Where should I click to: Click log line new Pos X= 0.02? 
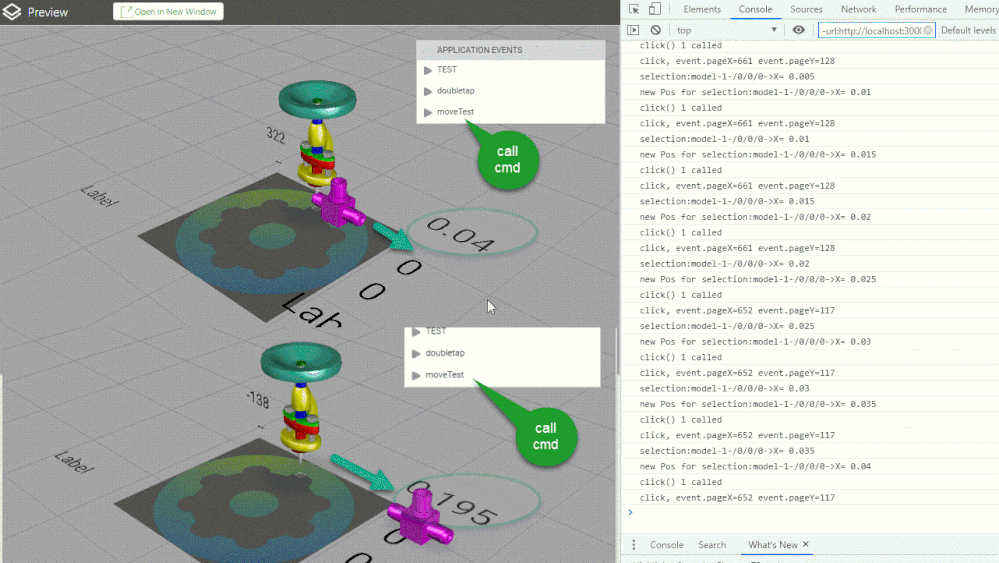point(755,217)
